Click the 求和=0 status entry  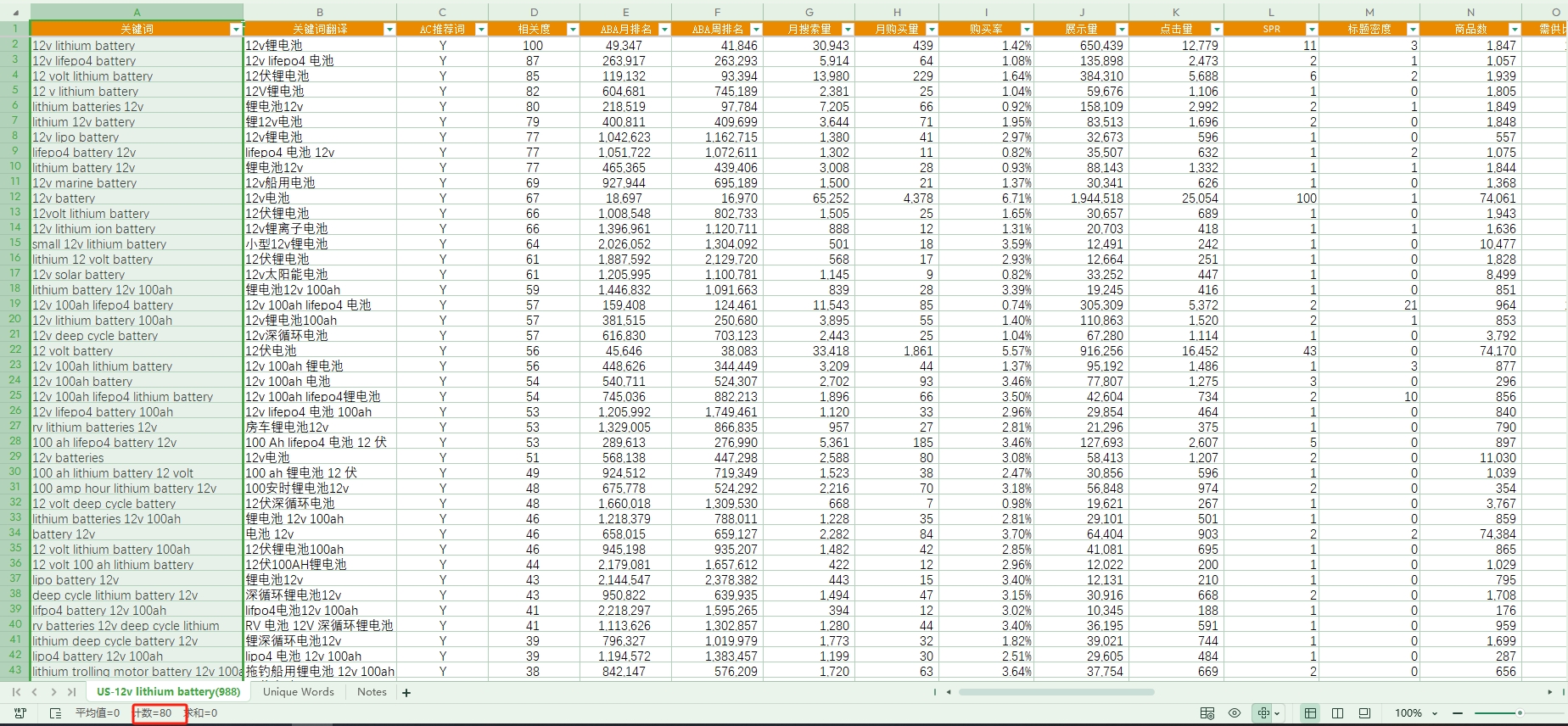tap(201, 713)
